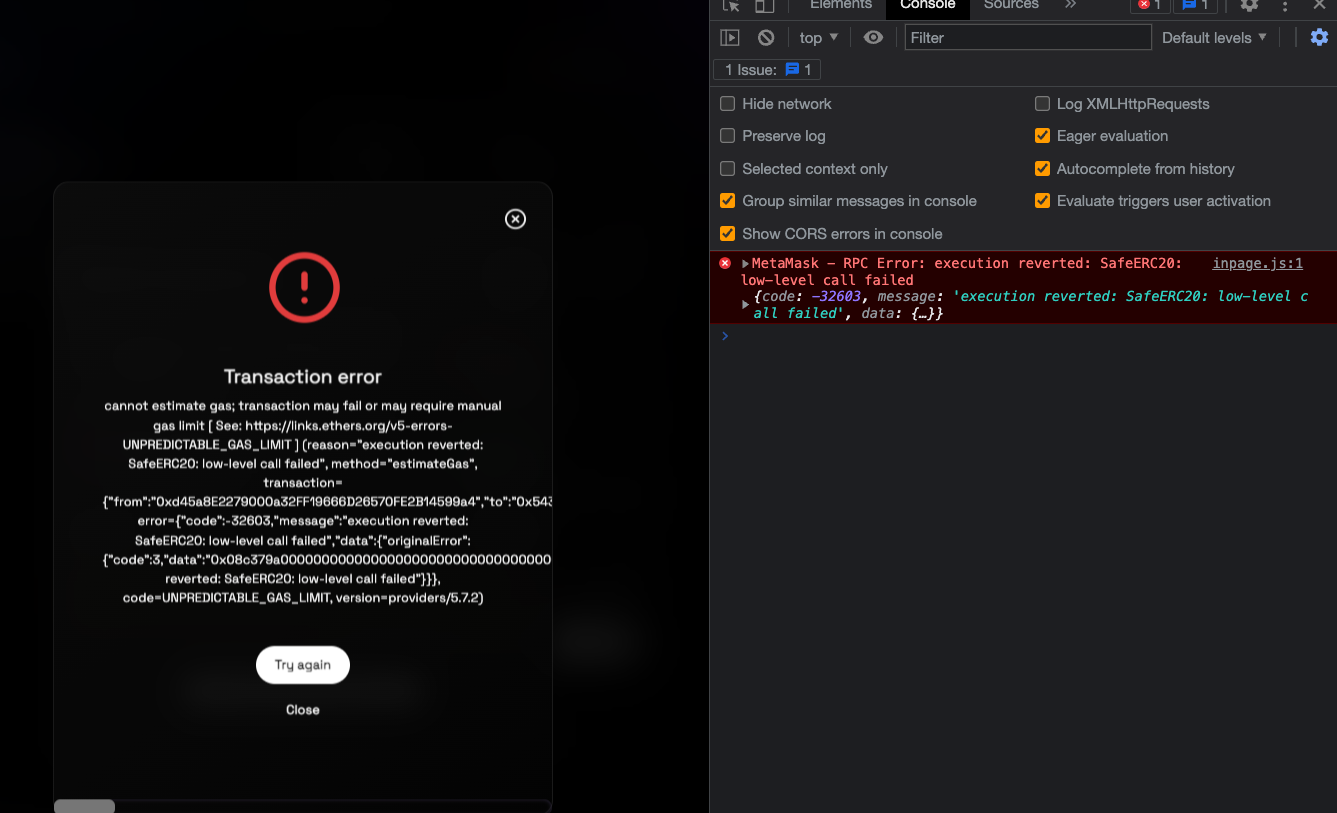Image resolution: width=1337 pixels, height=813 pixels.
Task: Open the DevTools three-dot customization menu
Action: (x=1285, y=6)
